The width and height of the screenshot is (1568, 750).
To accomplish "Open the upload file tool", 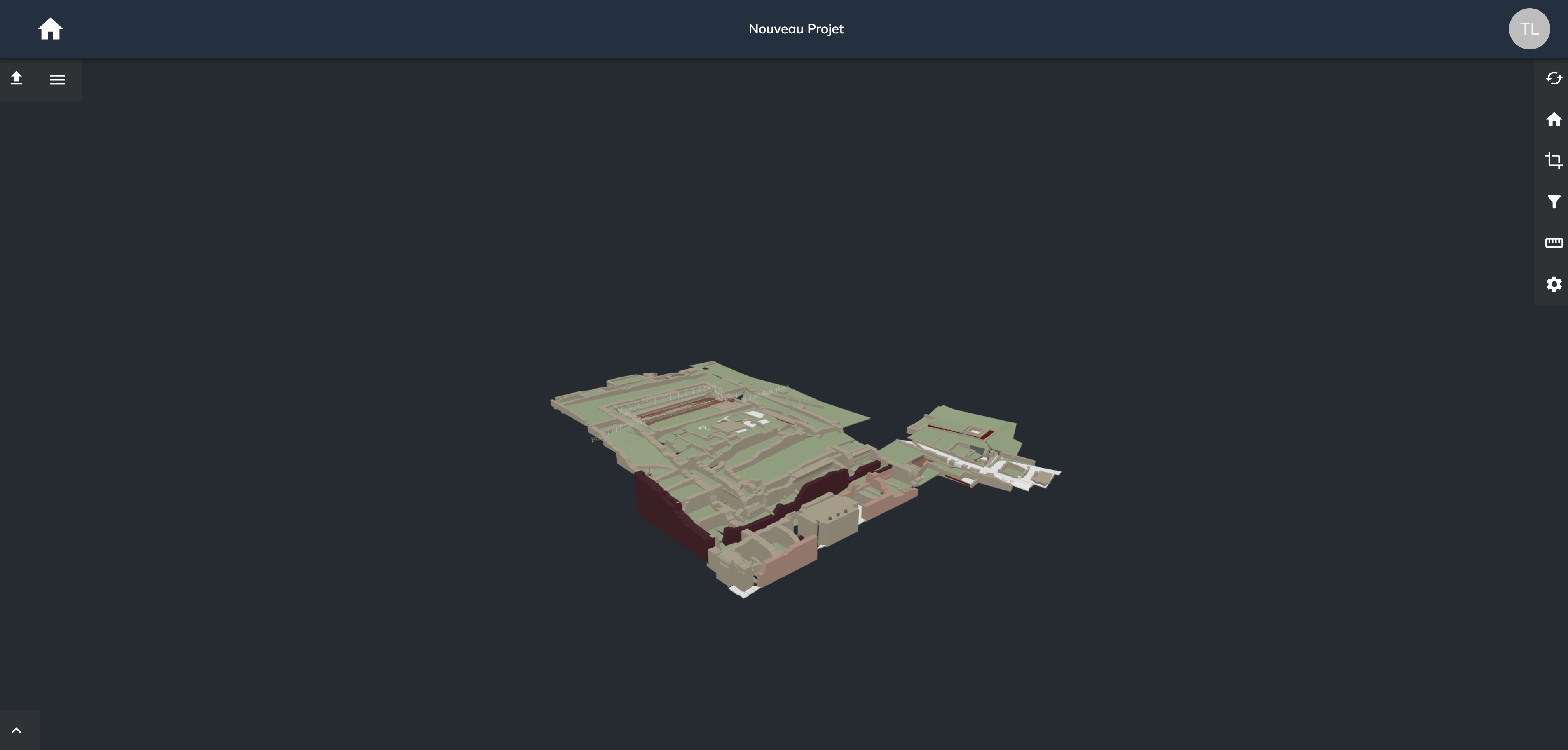I will tap(16, 79).
